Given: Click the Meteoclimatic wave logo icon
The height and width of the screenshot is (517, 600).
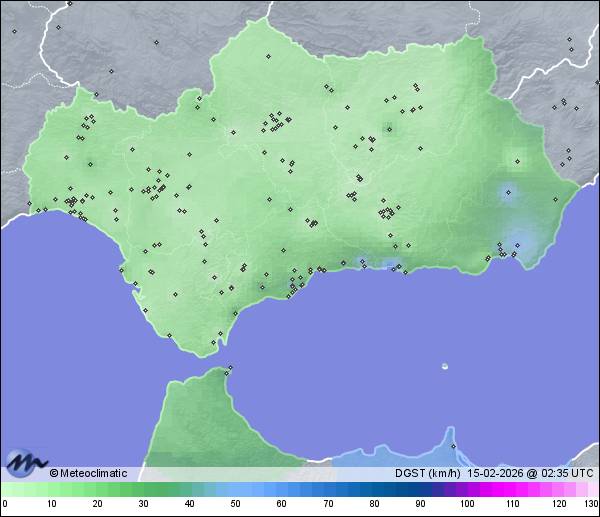Looking at the screenshot, I should tap(25, 462).
